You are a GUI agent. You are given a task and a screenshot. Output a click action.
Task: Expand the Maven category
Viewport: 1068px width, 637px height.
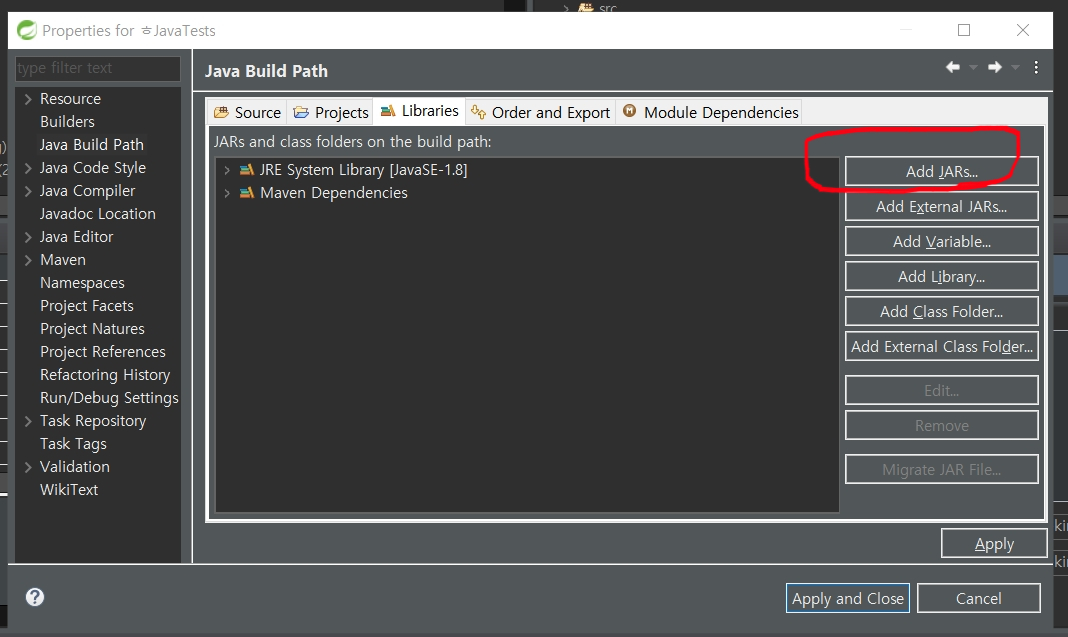click(28, 260)
